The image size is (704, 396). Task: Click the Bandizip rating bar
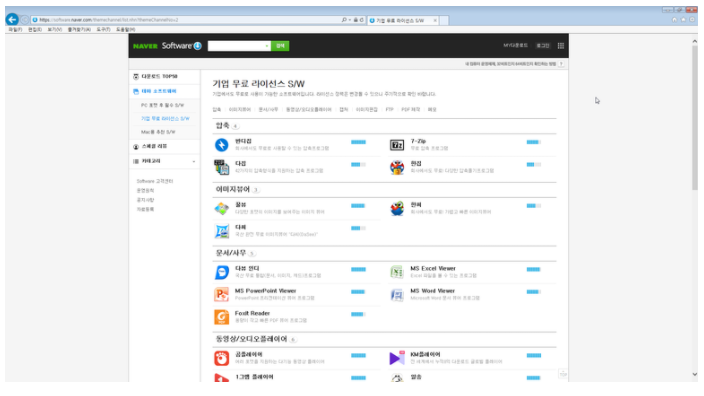pos(358,142)
